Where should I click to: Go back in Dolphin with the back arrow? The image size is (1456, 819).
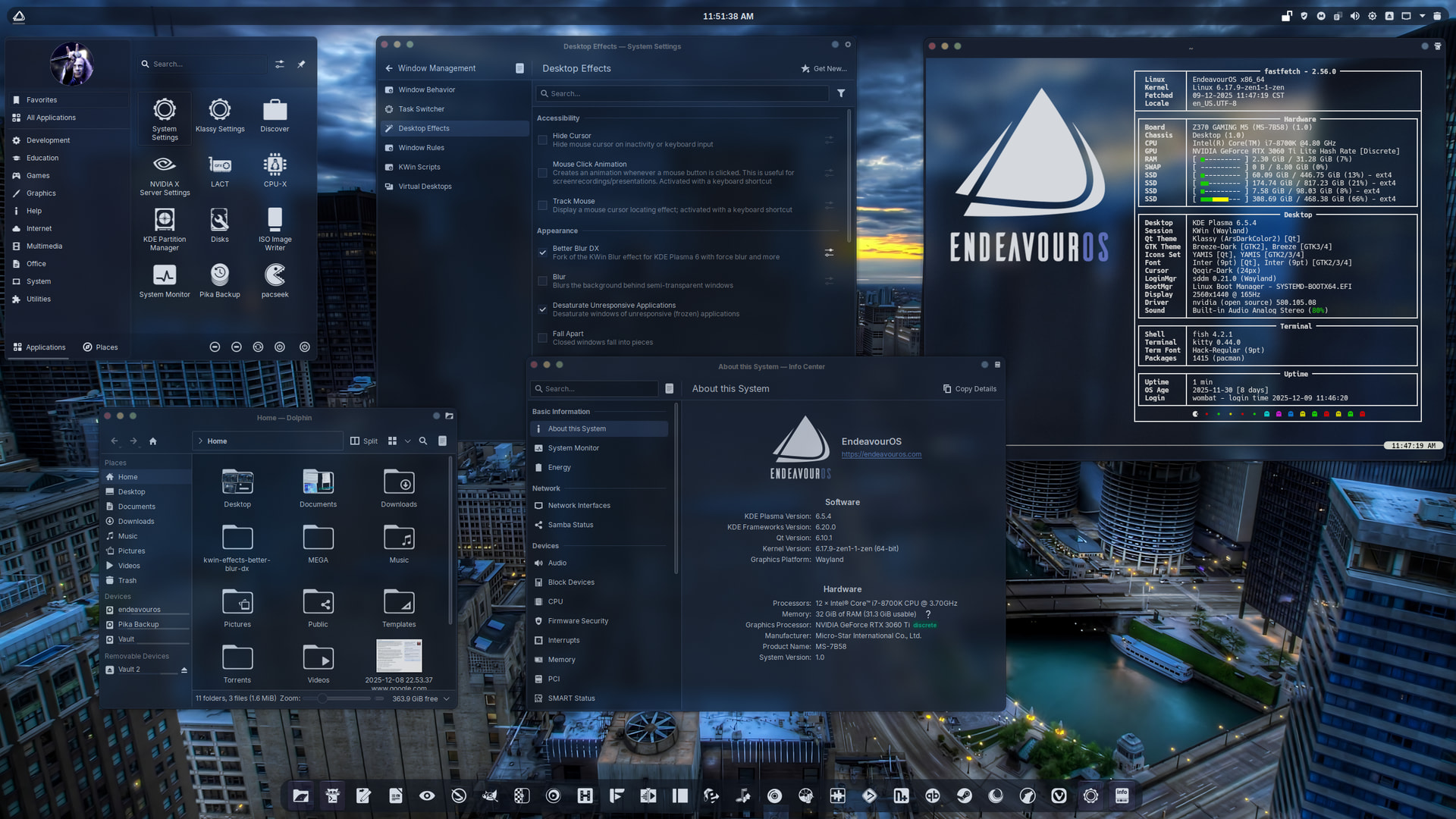coord(115,441)
